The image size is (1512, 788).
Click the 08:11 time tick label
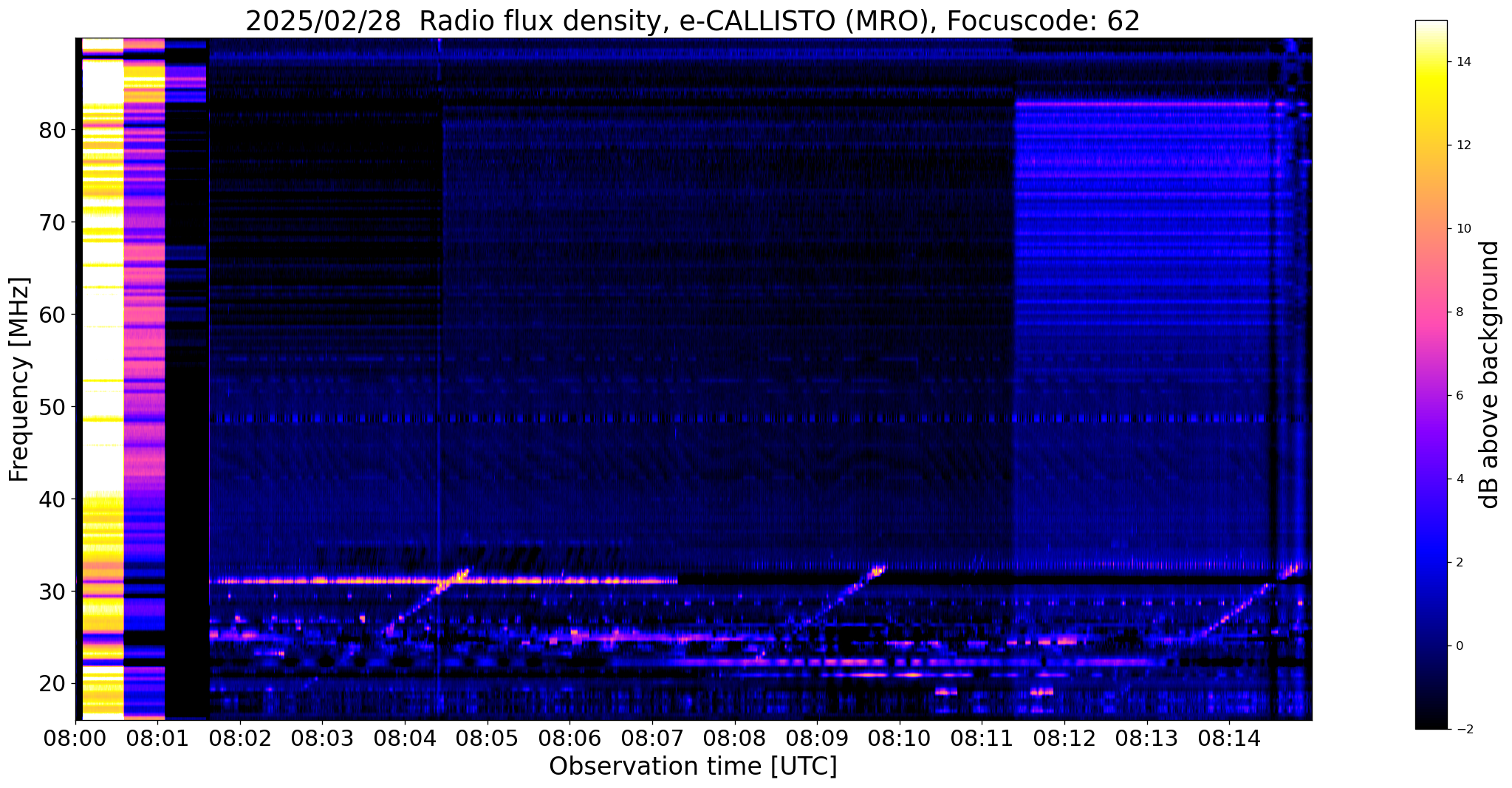coord(982,738)
